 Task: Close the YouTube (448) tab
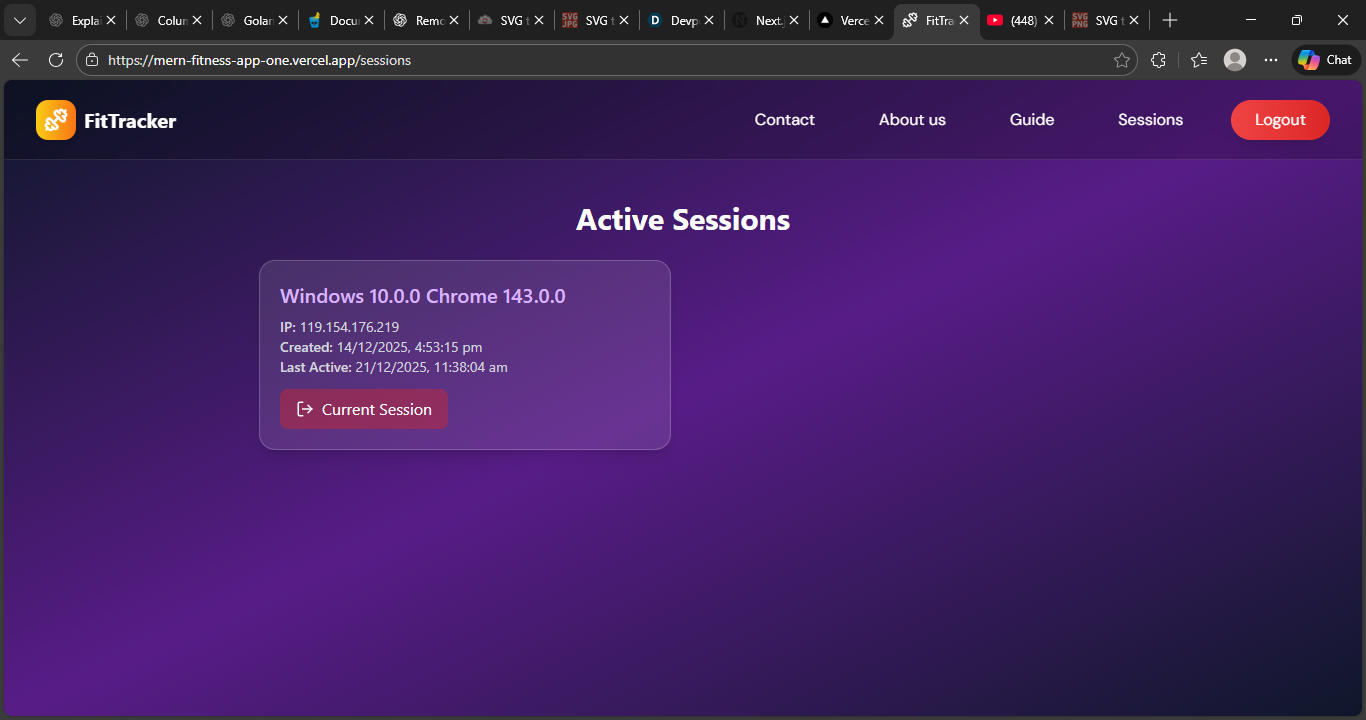1049,20
